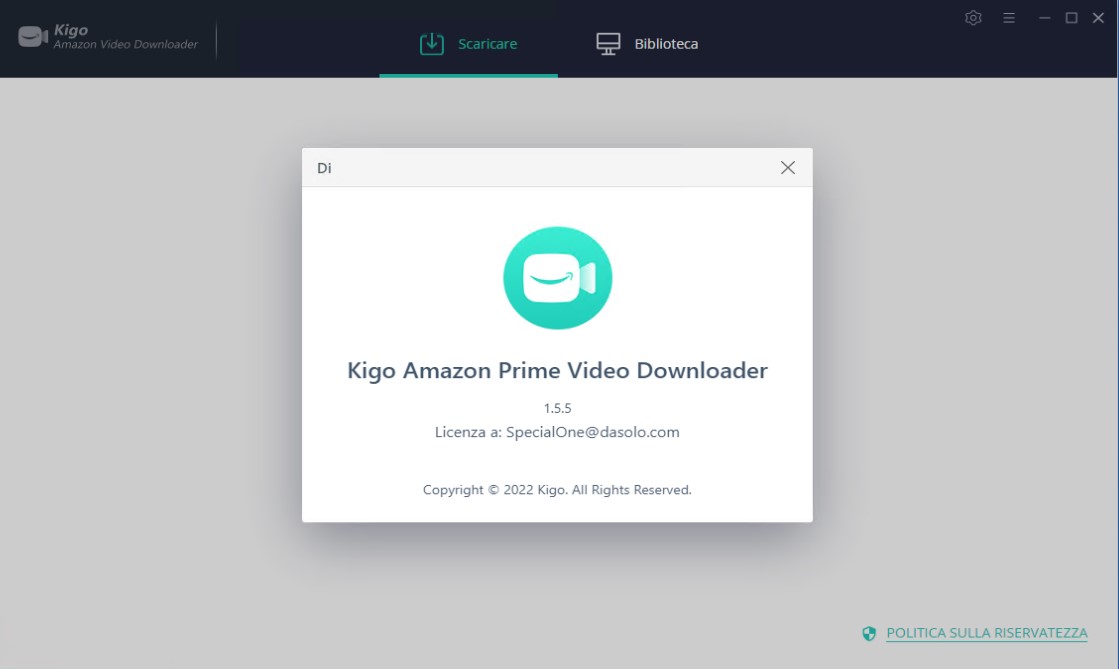Click the Kigo camera logo in header

[x=33, y=36]
